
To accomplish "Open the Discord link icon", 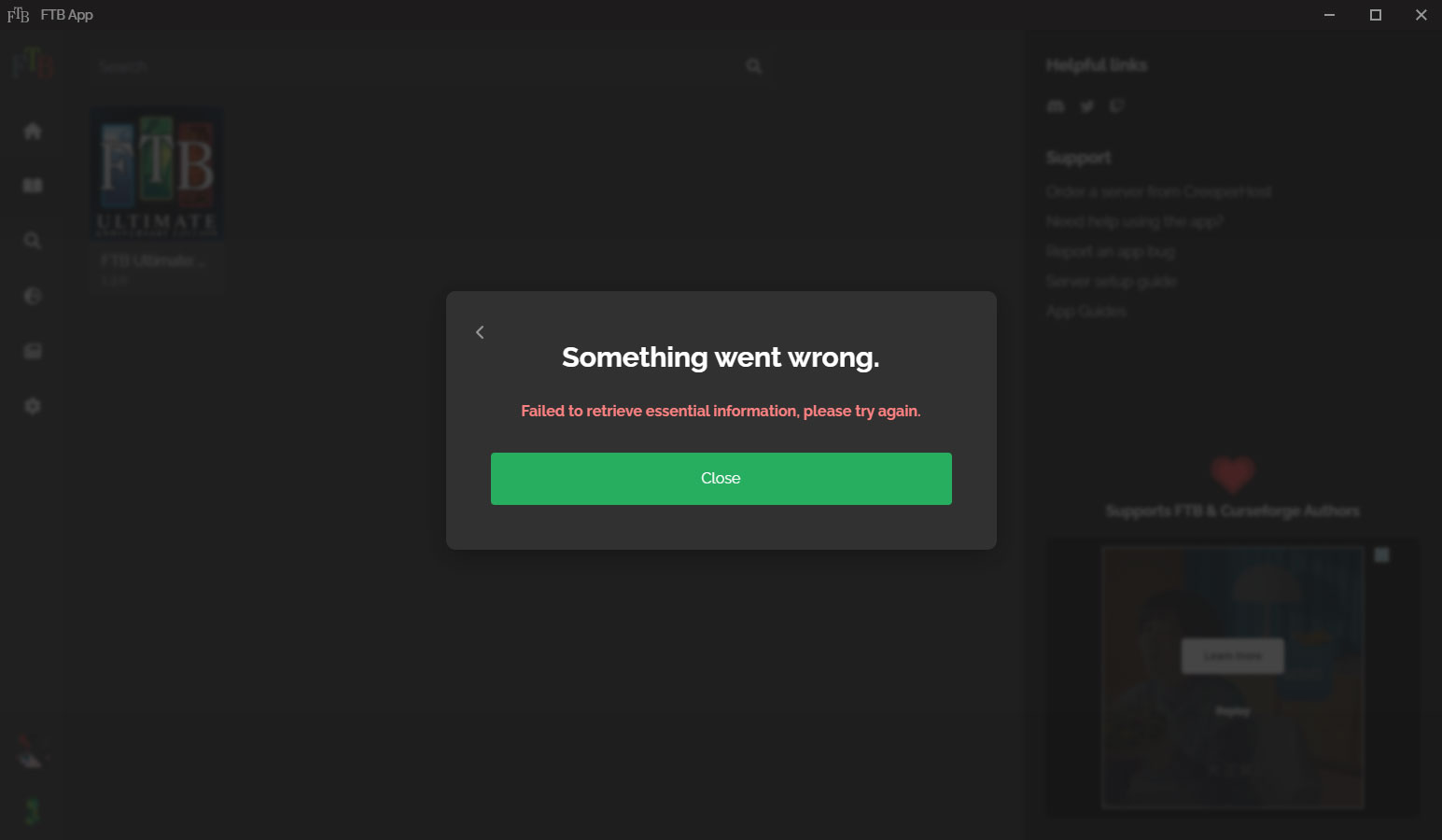I will coord(1056,106).
